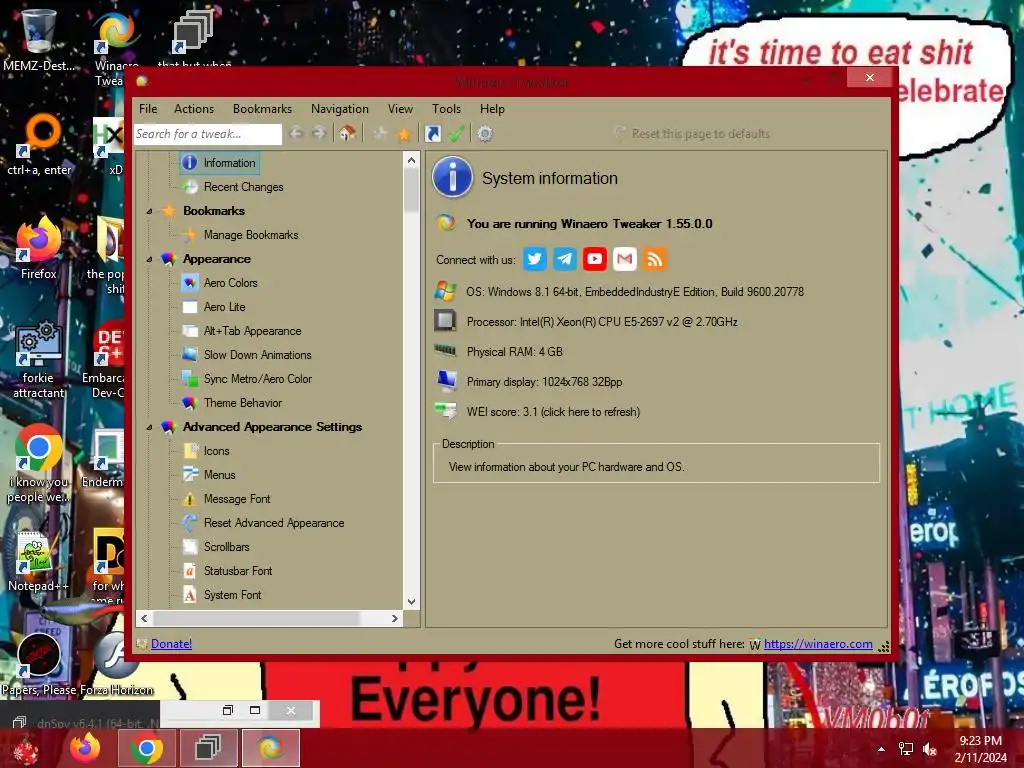The height and width of the screenshot is (768, 1024).
Task: Open the Navigation menu
Action: coord(340,109)
